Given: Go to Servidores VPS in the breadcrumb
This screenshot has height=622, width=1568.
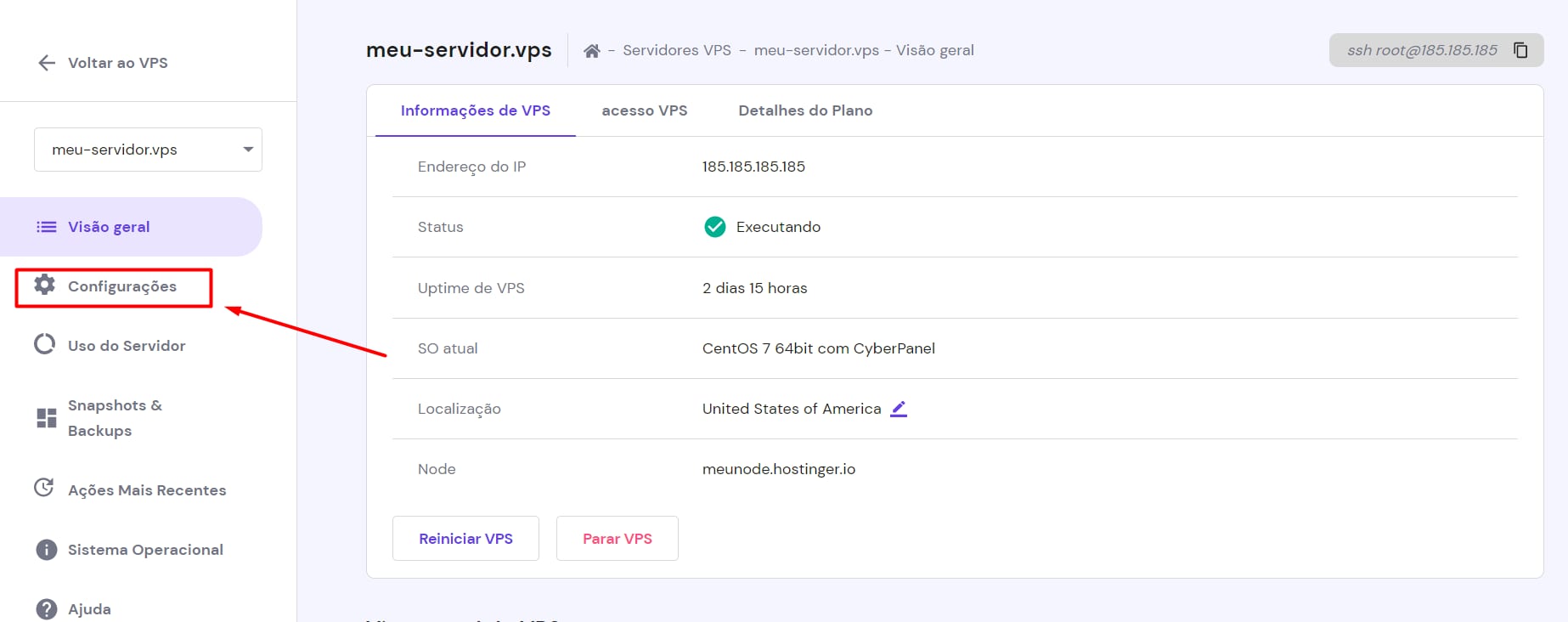Looking at the screenshot, I should point(676,50).
